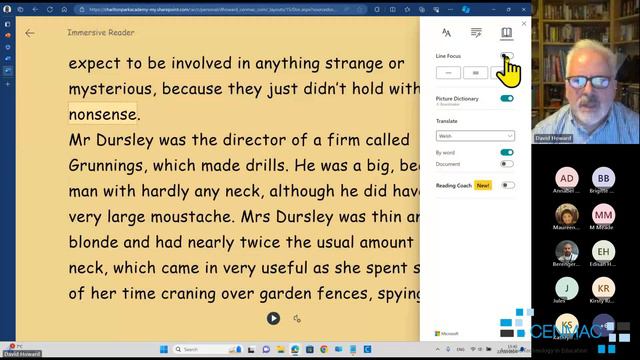Select David Howard's video tile
This screenshot has height=360, width=640.
coord(585,72)
